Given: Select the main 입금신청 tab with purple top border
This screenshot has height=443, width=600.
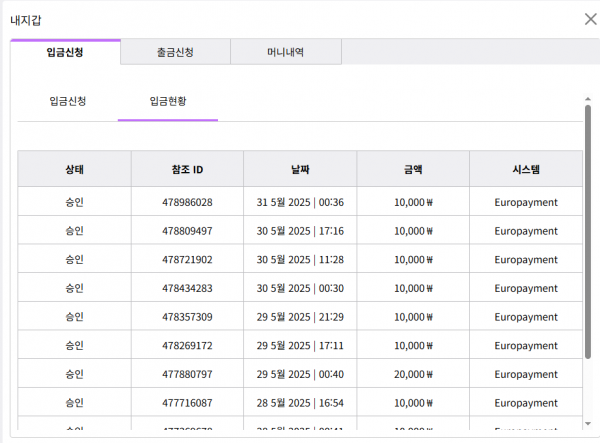Looking at the screenshot, I should click(x=65, y=52).
